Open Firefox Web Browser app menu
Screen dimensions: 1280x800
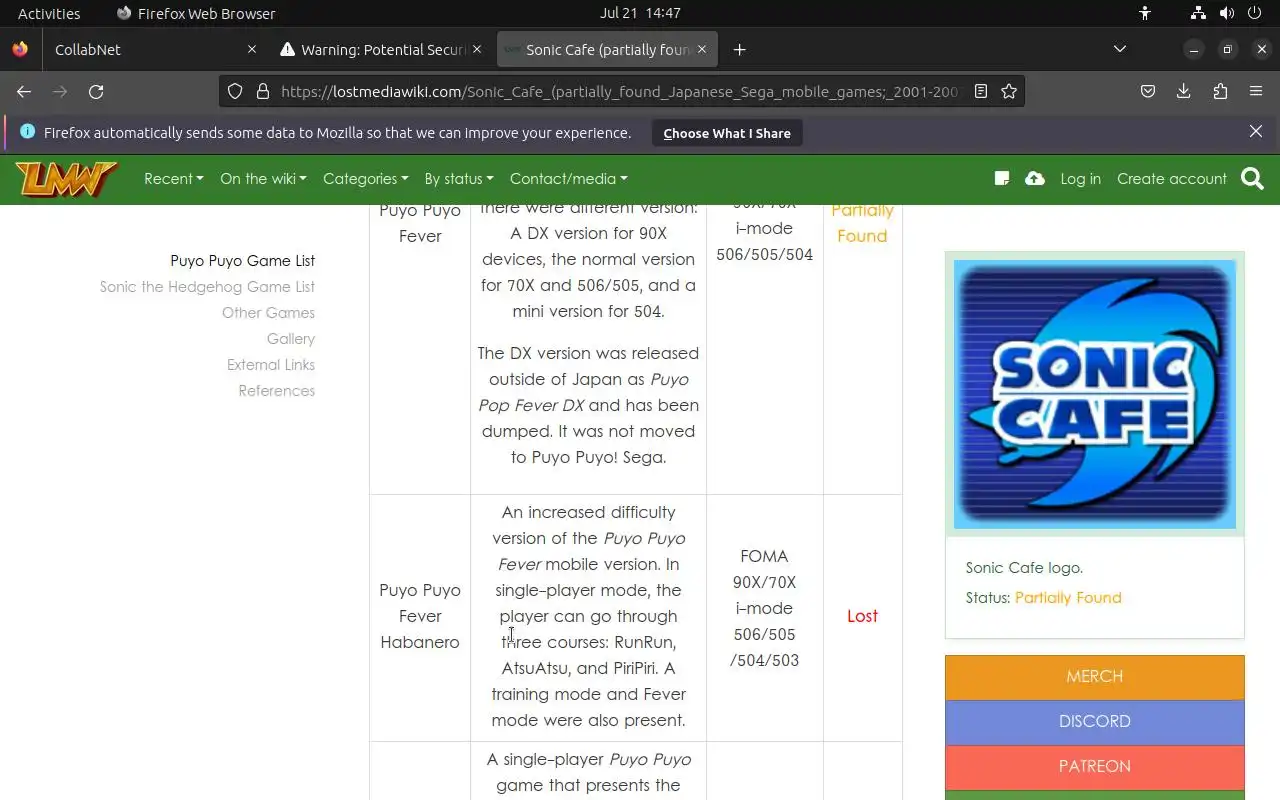coord(196,13)
